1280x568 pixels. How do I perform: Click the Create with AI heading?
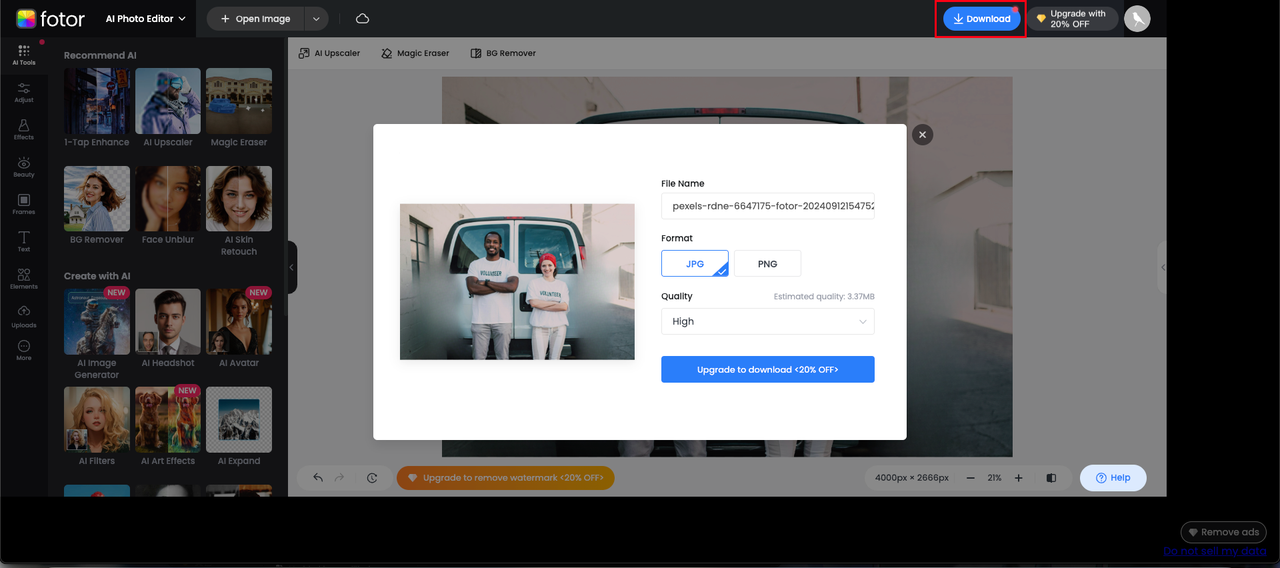[97, 276]
